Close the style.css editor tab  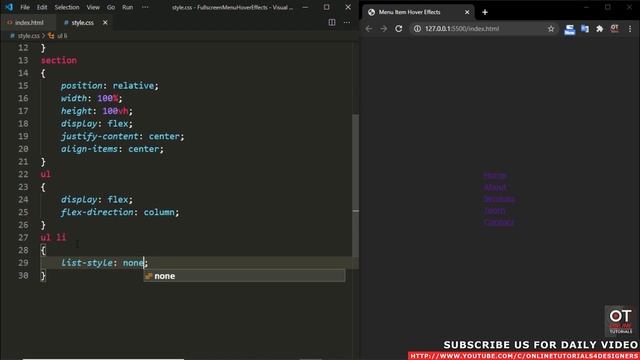coord(105,22)
